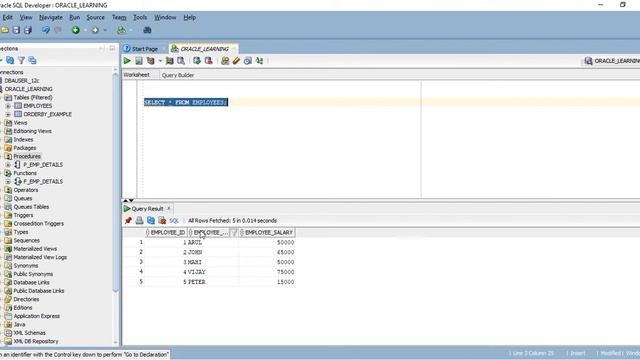Open connection selector ORACLE_LEARNING at right
The height and width of the screenshot is (360, 640).
point(611,61)
